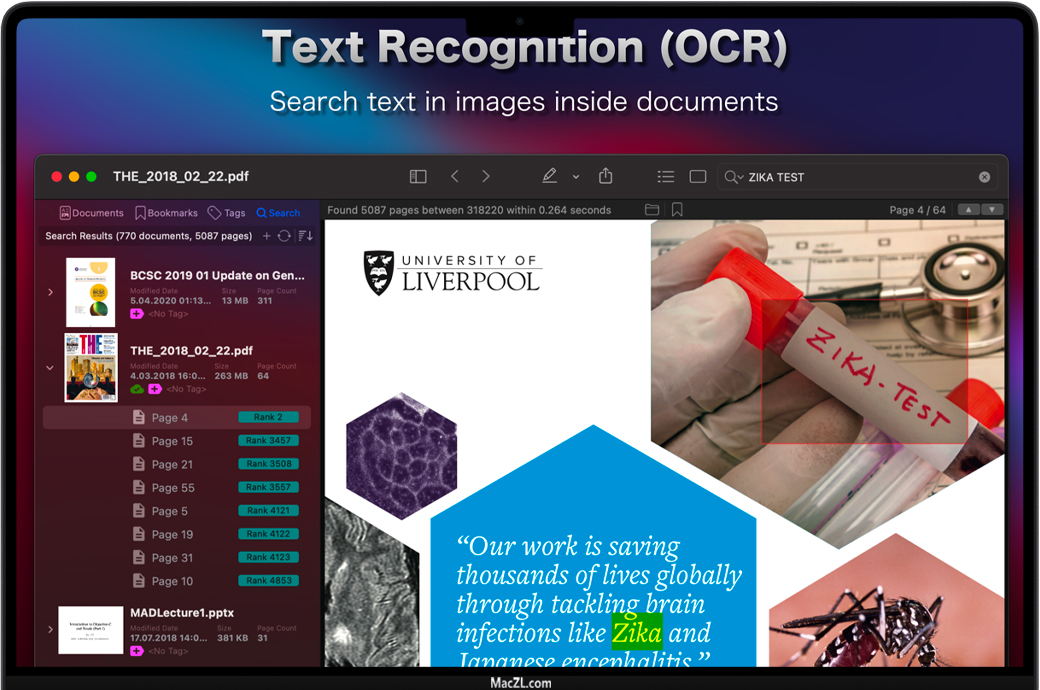Open BCSC 2019 document thumbnail
Viewport: 1040px width, 690px height.
[x=91, y=292]
